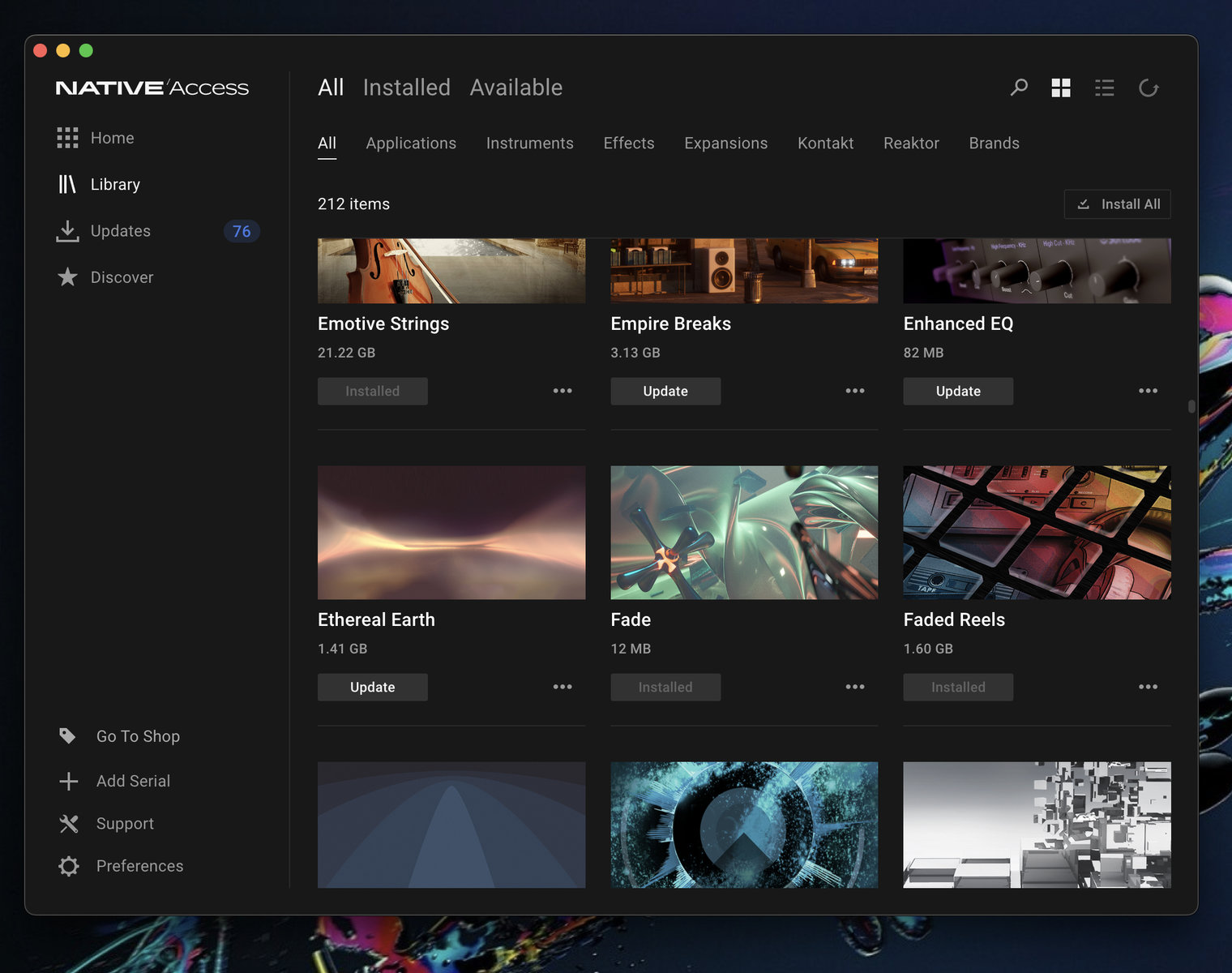This screenshot has width=1232, height=973.
Task: Select the Faded Reels artwork thumbnail
Action: (1037, 533)
